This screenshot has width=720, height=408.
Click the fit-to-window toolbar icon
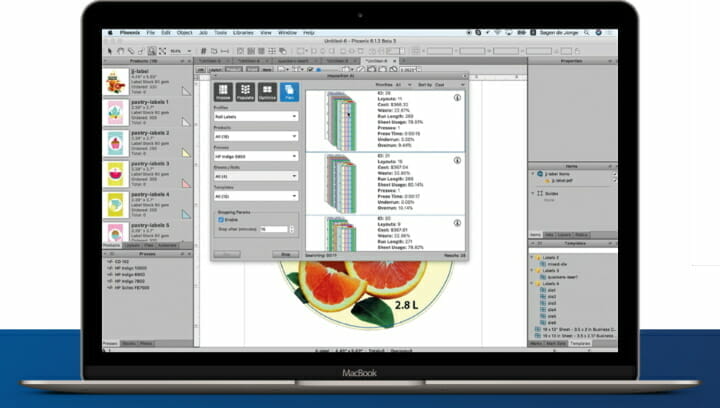(x=162, y=51)
